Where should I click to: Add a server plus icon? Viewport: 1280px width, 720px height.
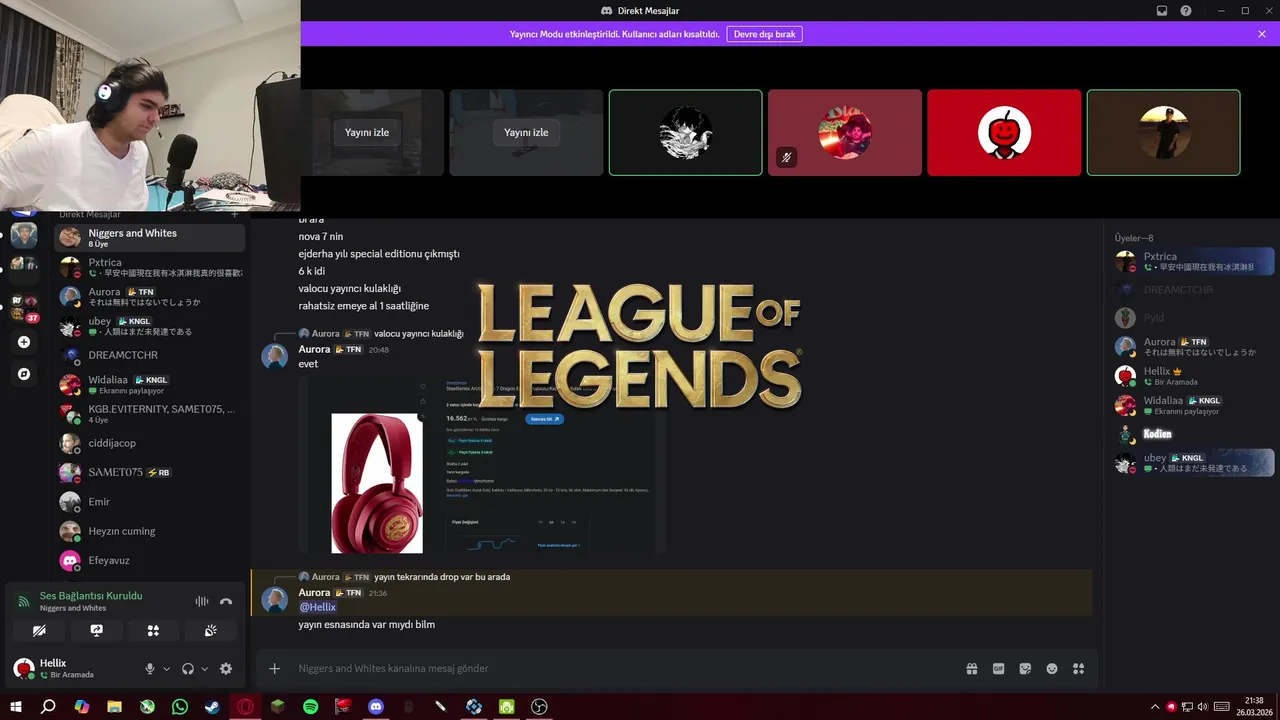(24, 342)
